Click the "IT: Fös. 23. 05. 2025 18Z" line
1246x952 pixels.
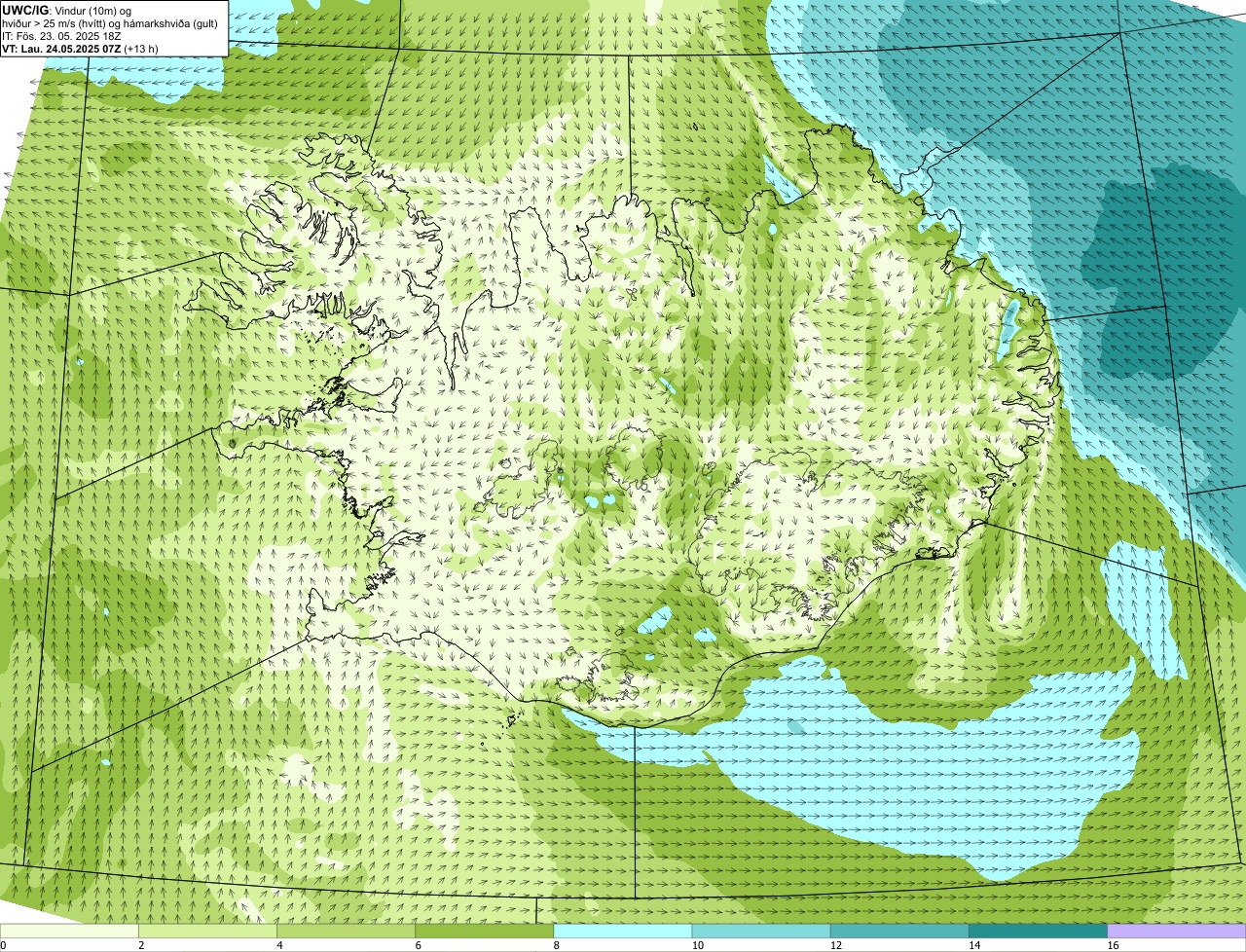(x=62, y=36)
